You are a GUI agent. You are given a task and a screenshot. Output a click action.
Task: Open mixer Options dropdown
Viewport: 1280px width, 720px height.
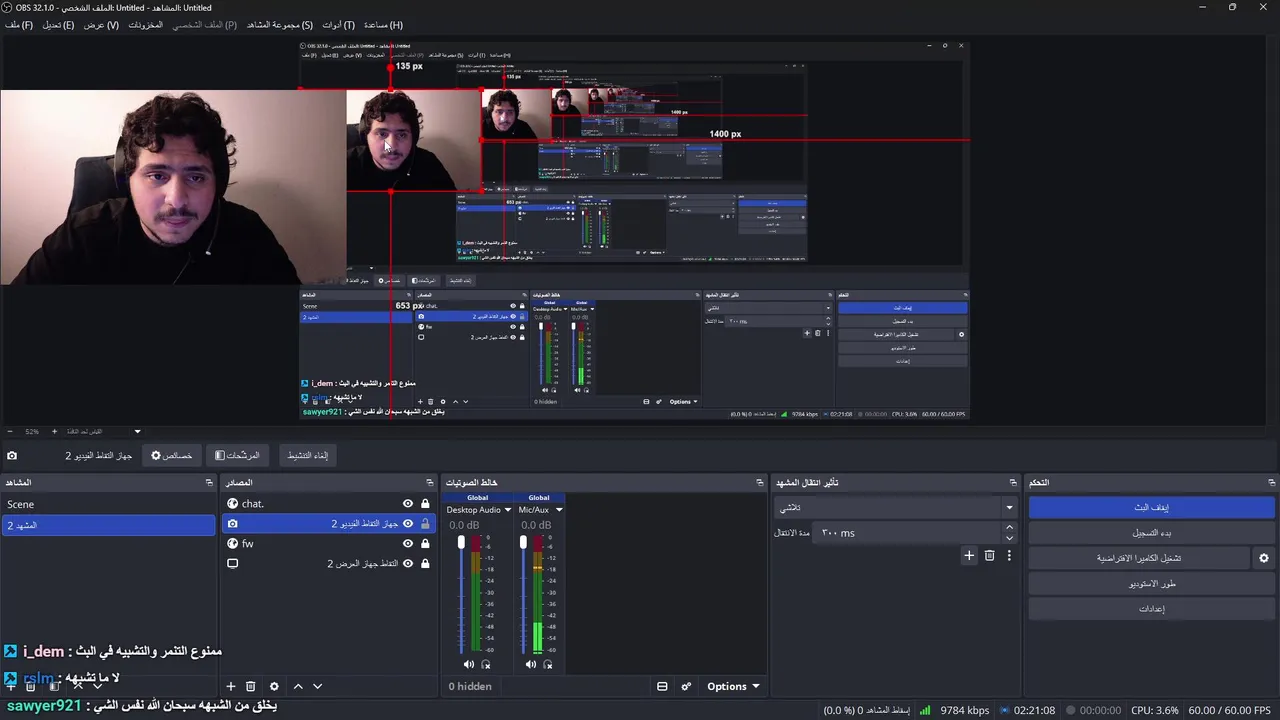pyautogui.click(x=733, y=686)
